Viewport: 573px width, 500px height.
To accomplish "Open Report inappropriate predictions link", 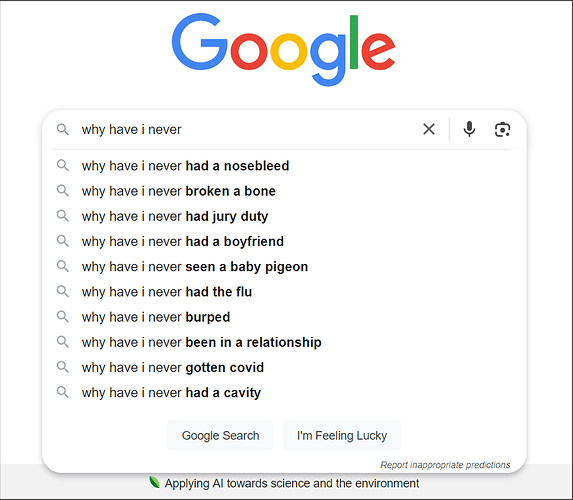I will (445, 465).
